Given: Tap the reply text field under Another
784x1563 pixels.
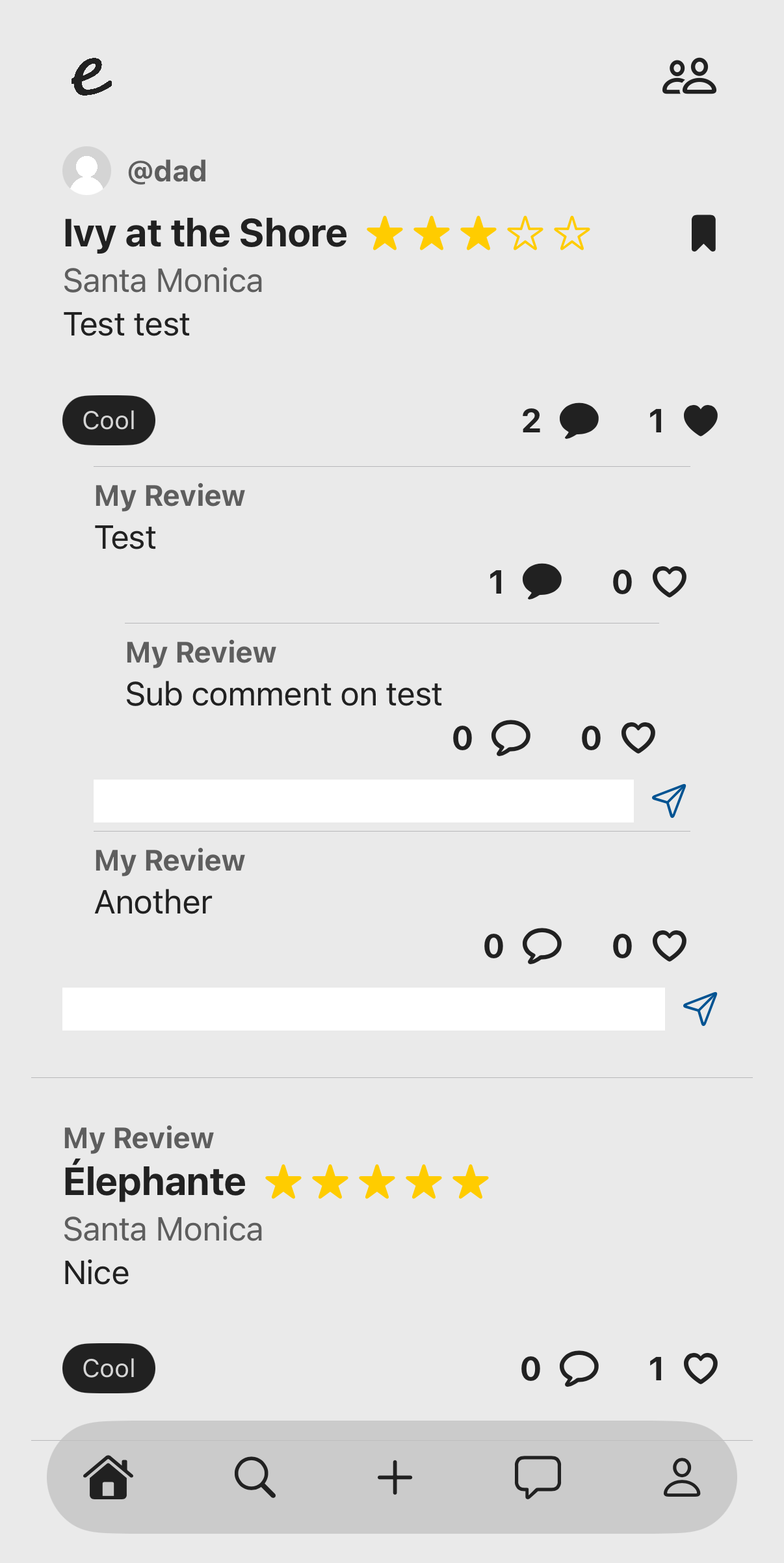Looking at the screenshot, I should [x=363, y=1008].
